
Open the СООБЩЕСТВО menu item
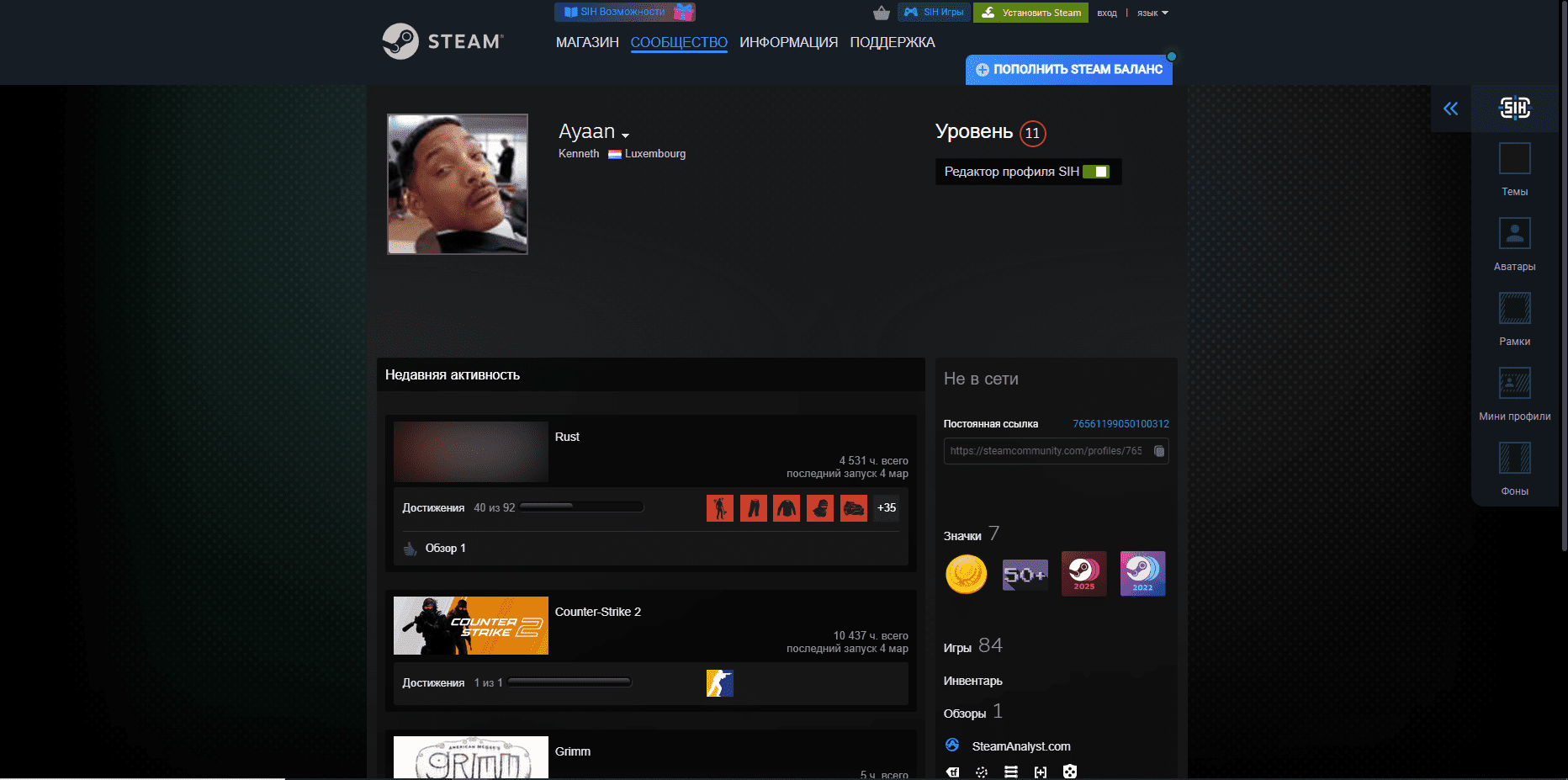tap(678, 42)
